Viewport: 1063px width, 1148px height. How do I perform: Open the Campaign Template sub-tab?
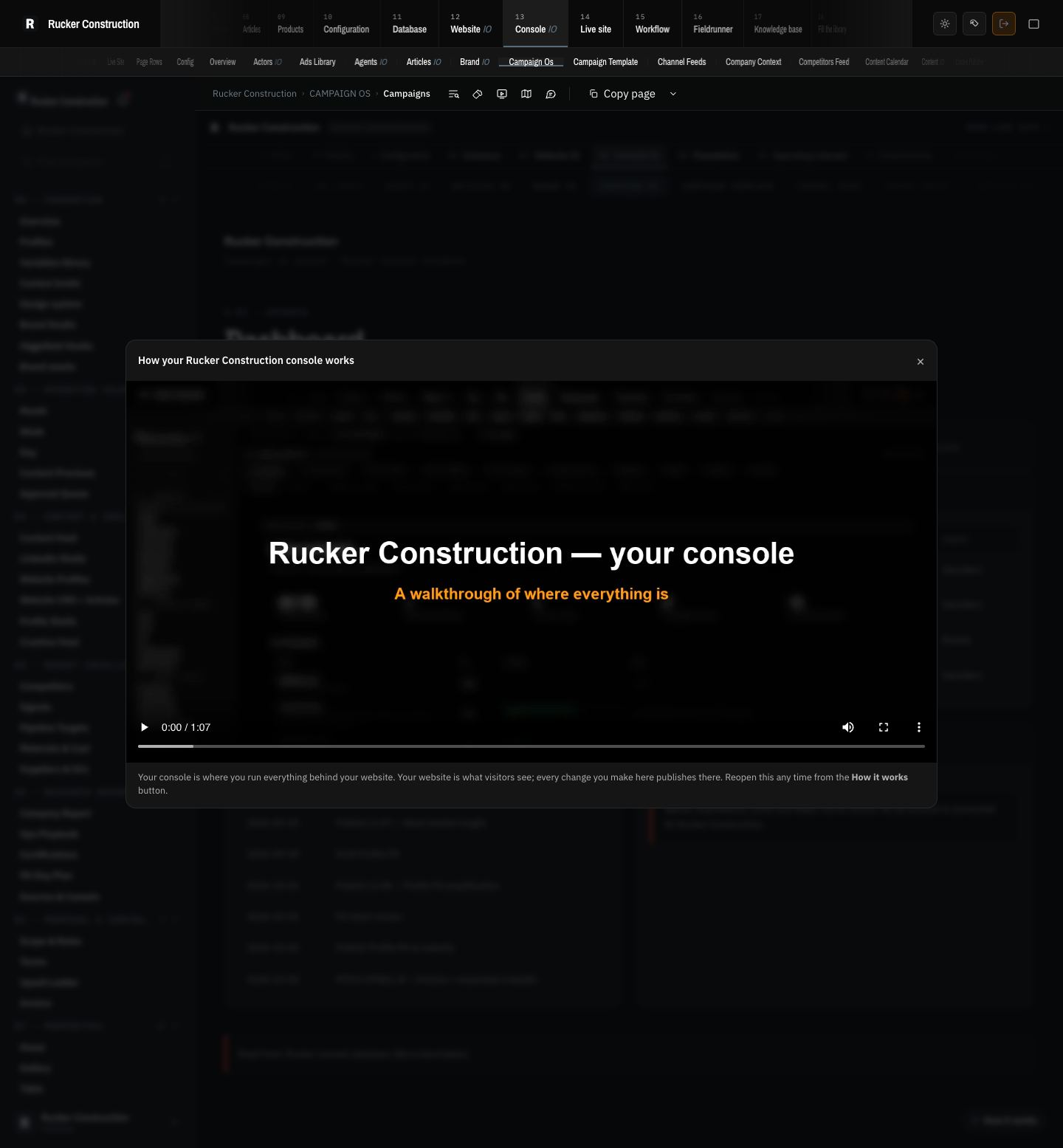click(x=605, y=62)
